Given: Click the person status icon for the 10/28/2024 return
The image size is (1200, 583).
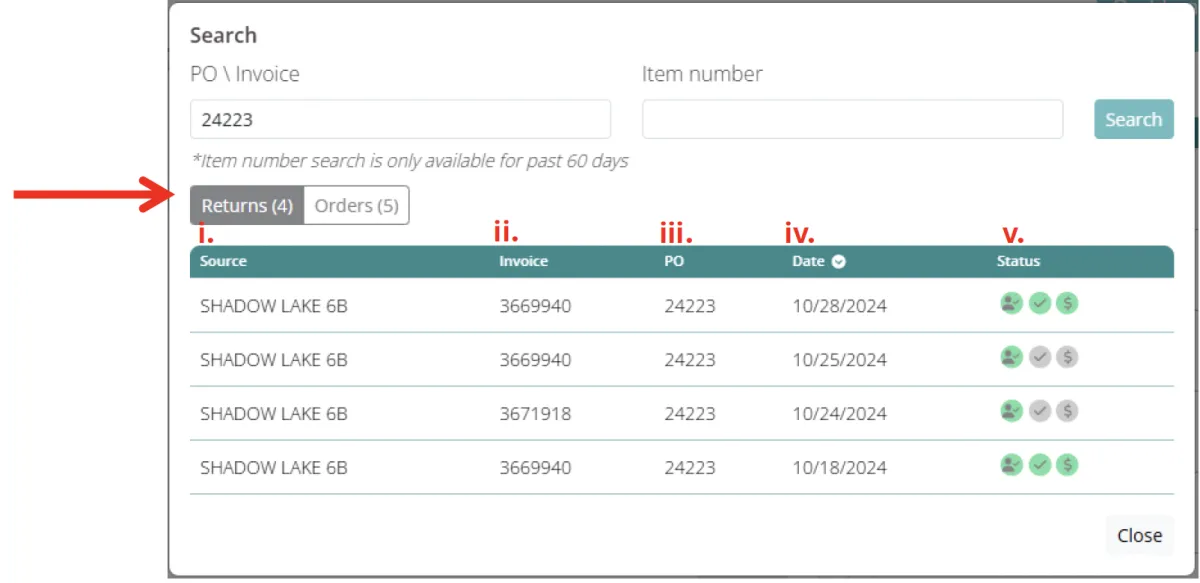Looking at the screenshot, I should pyautogui.click(x=1012, y=304).
